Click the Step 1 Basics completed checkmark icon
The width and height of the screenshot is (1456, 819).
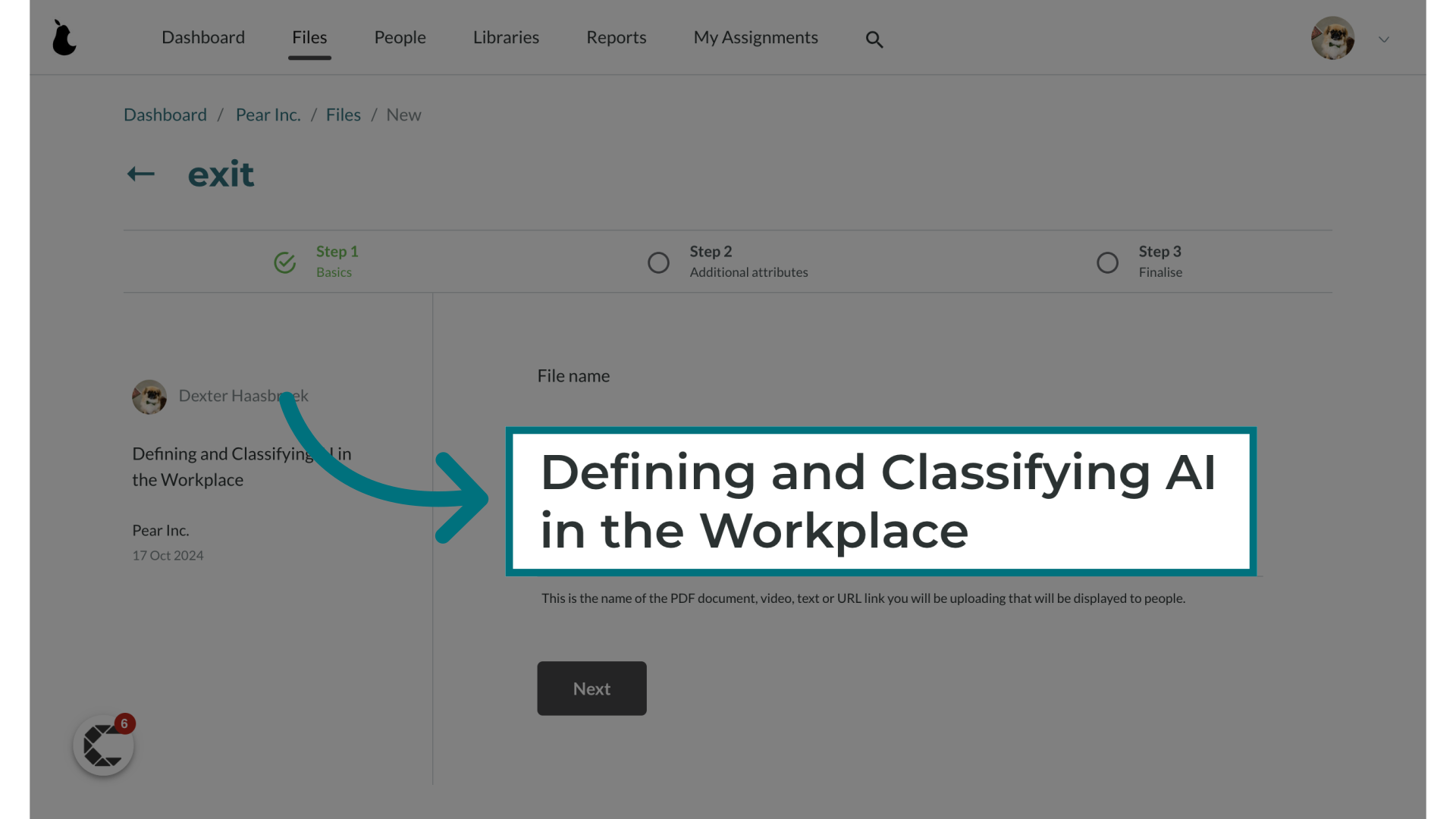(284, 261)
